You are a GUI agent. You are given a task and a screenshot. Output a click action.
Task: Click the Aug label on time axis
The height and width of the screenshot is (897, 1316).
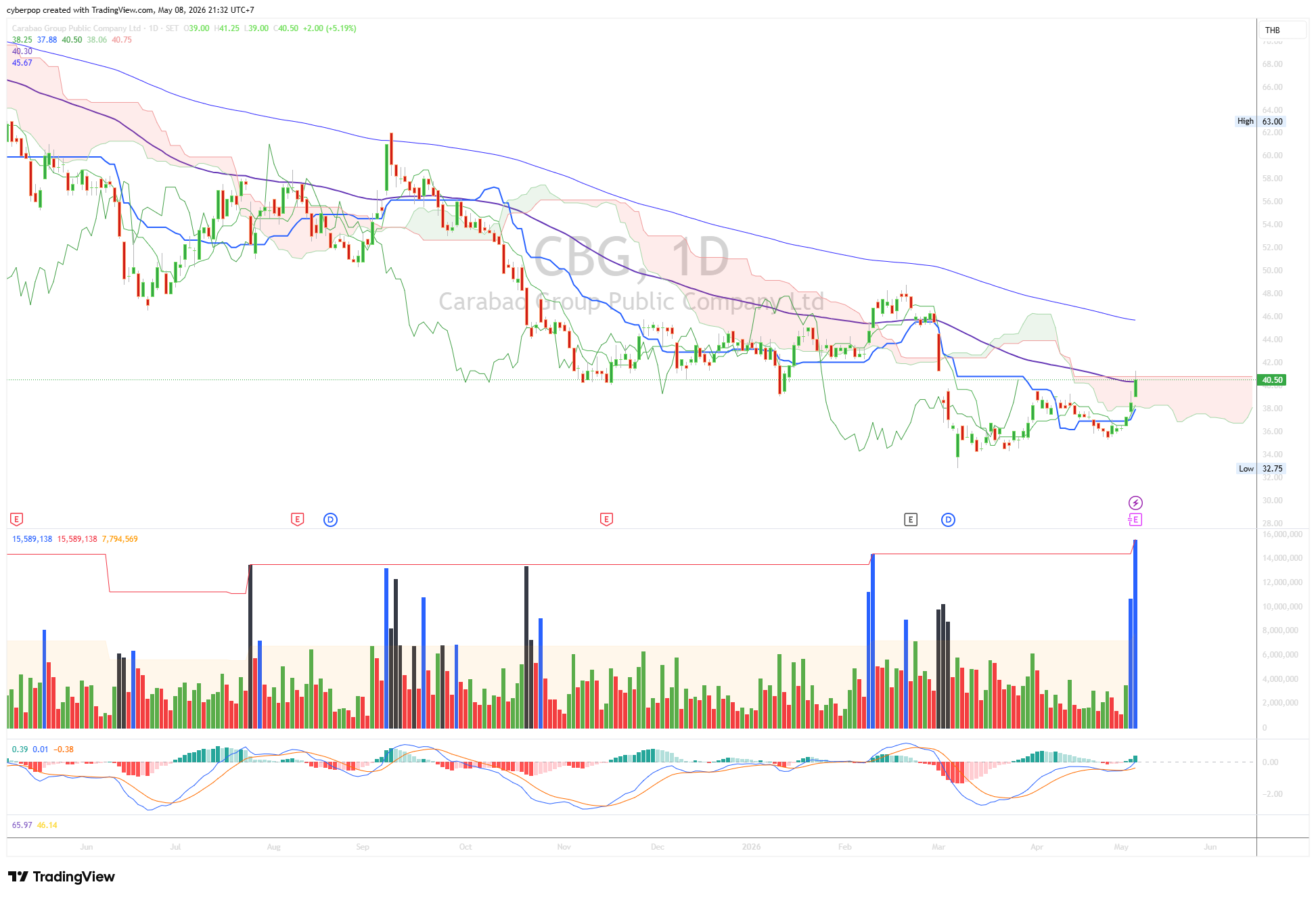273,847
